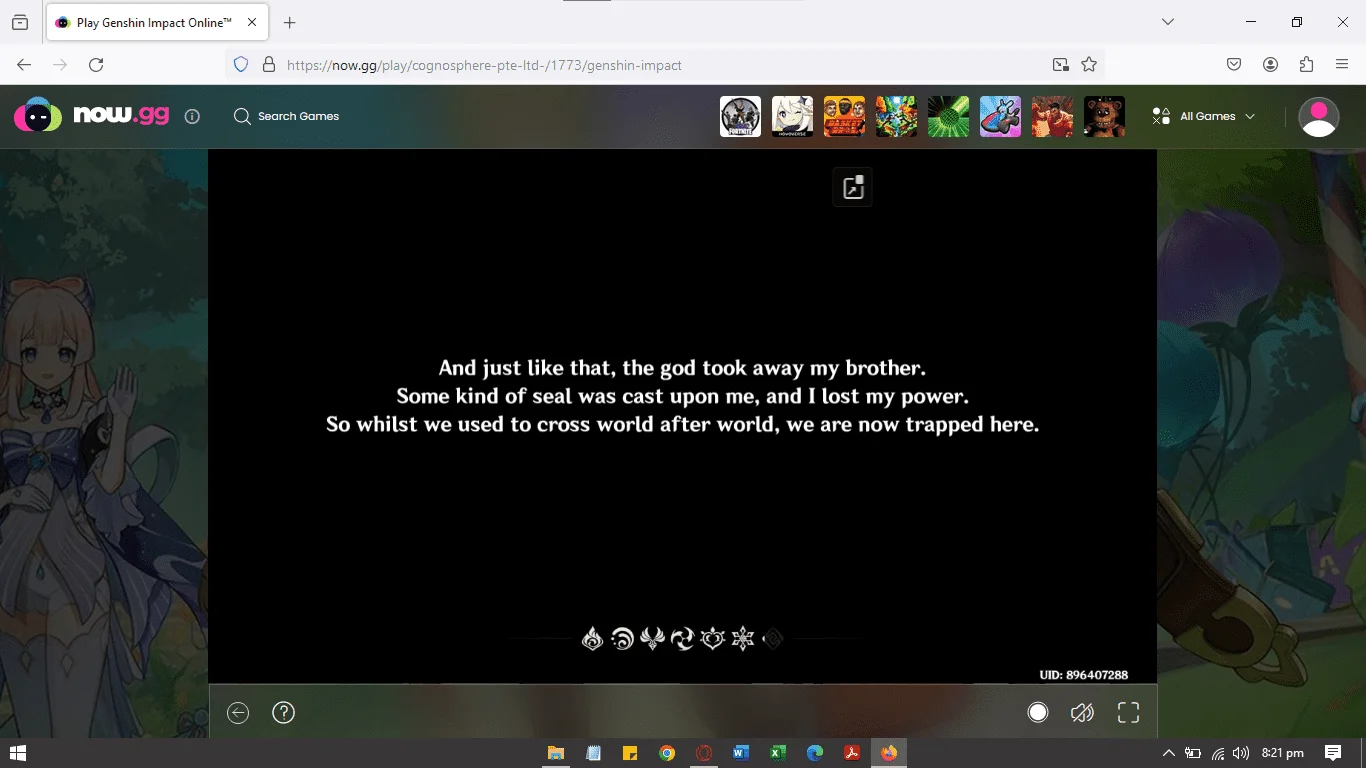This screenshot has width=1366, height=768.
Task: Click the Pyro element symbol
Action: click(592, 638)
